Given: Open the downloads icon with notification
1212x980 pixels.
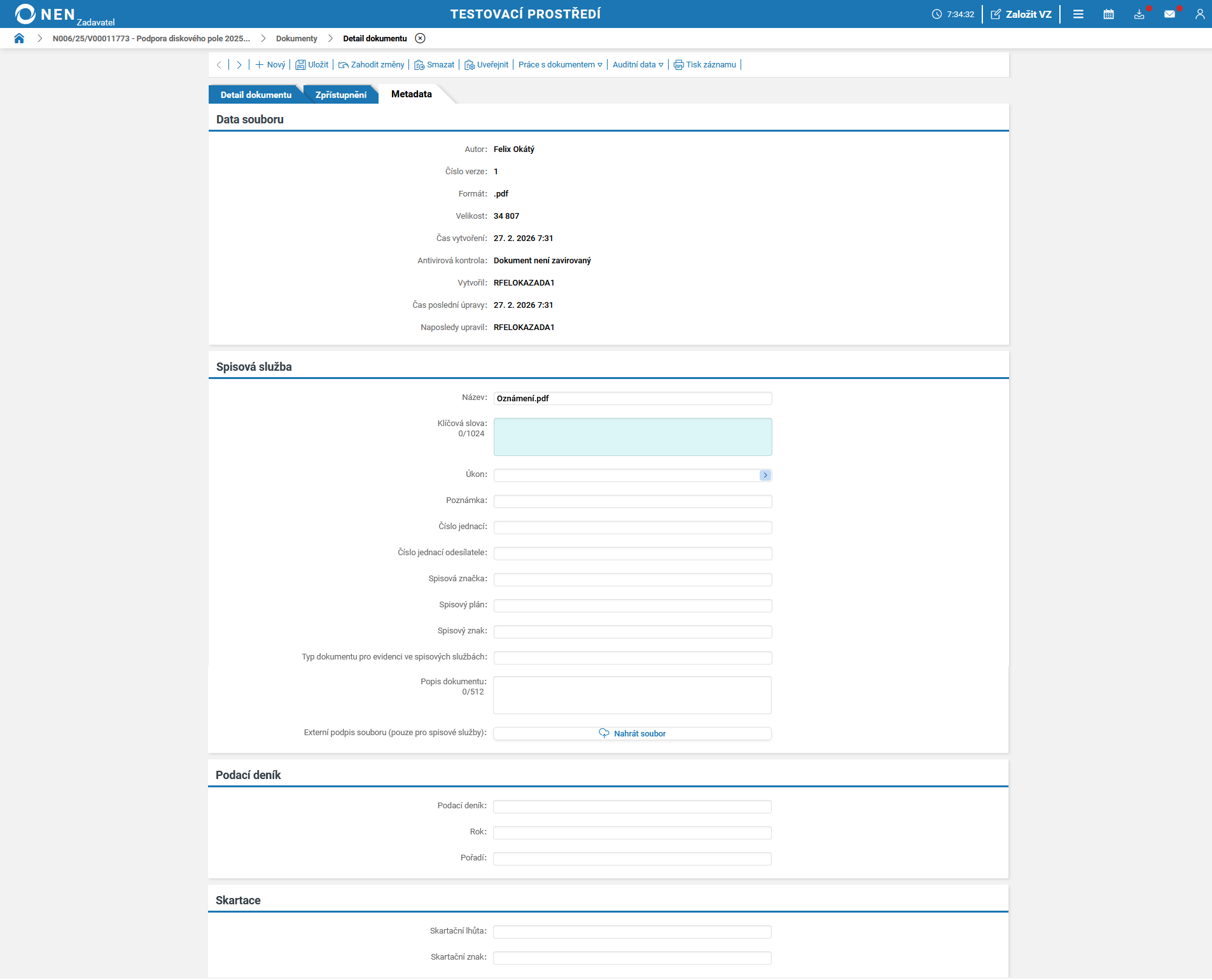Looking at the screenshot, I should click(x=1139, y=14).
